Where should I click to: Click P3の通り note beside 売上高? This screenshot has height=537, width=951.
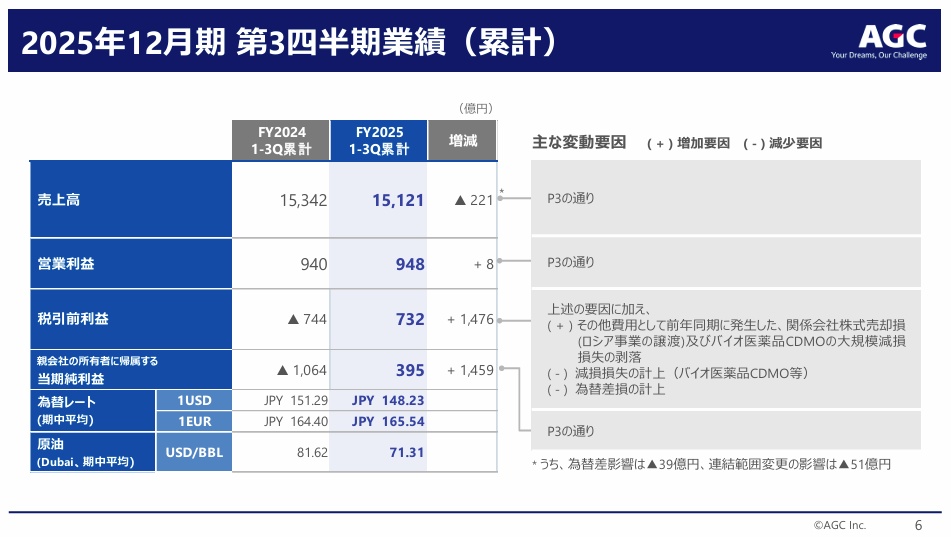[571, 198]
